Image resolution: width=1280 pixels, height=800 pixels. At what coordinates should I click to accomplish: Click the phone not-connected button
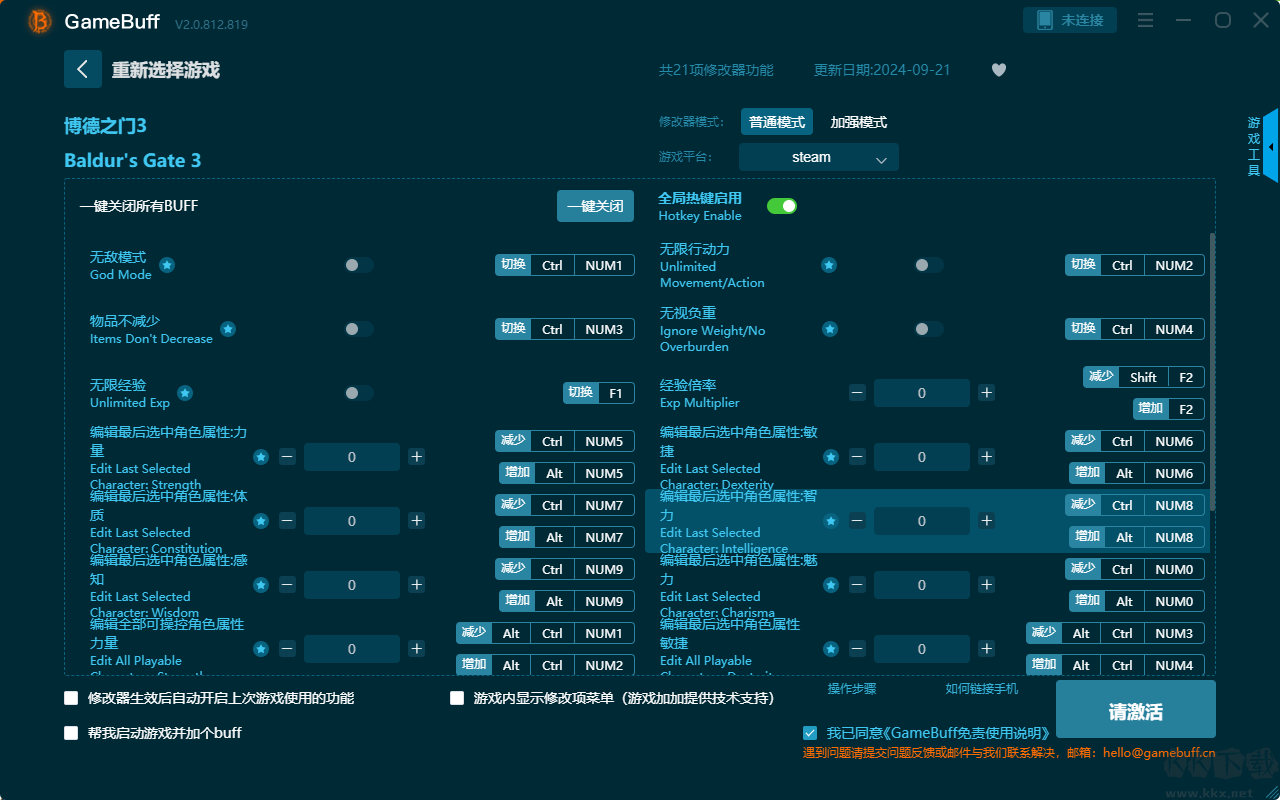(1069, 20)
